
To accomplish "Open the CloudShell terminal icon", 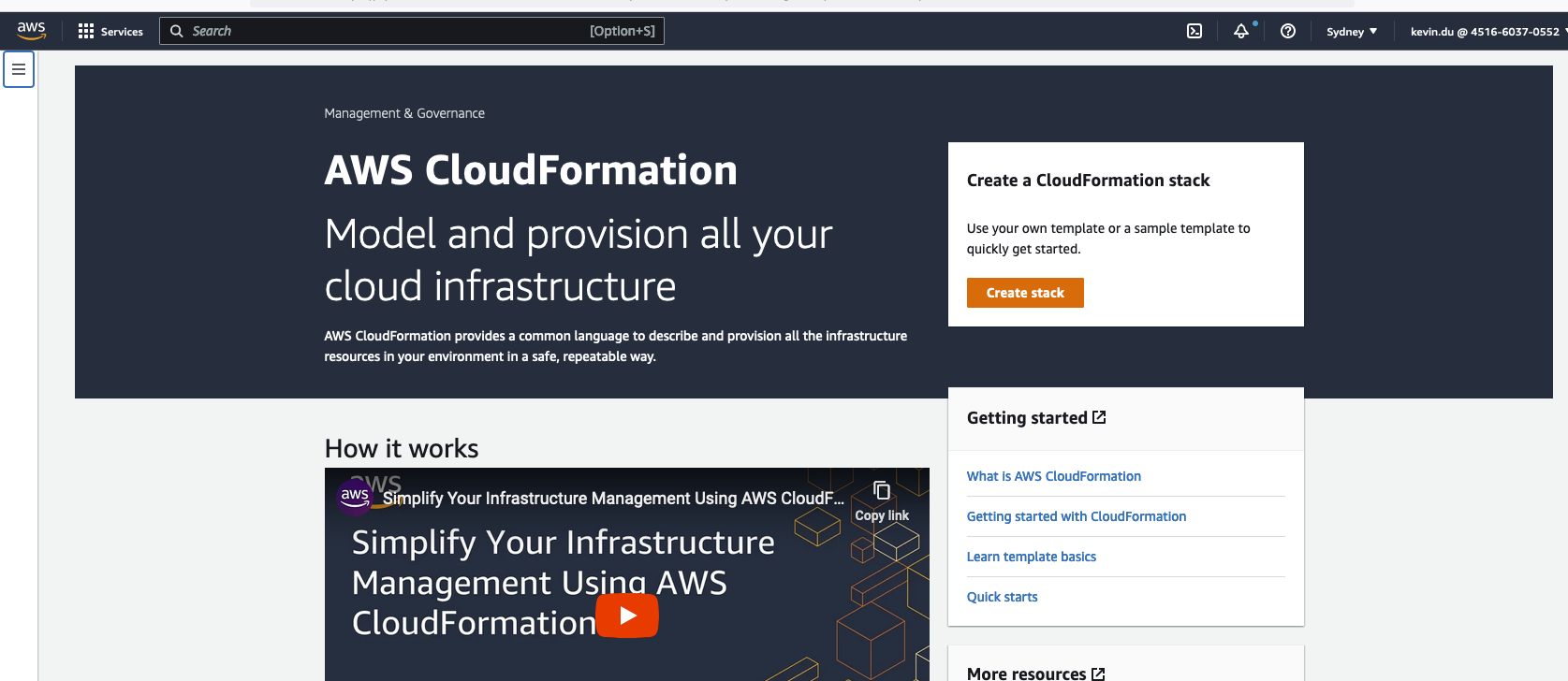I will (x=1194, y=31).
